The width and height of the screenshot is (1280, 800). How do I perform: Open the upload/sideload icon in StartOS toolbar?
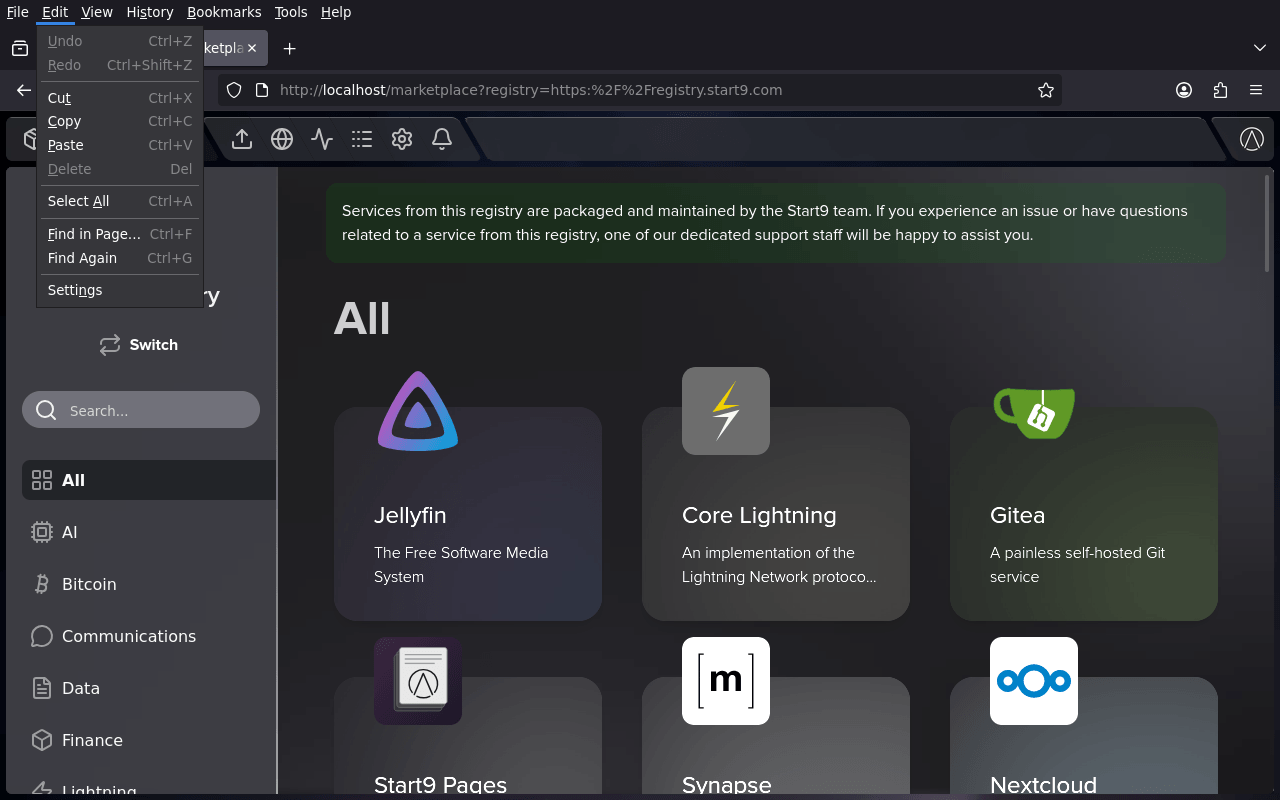pyautogui.click(x=242, y=139)
